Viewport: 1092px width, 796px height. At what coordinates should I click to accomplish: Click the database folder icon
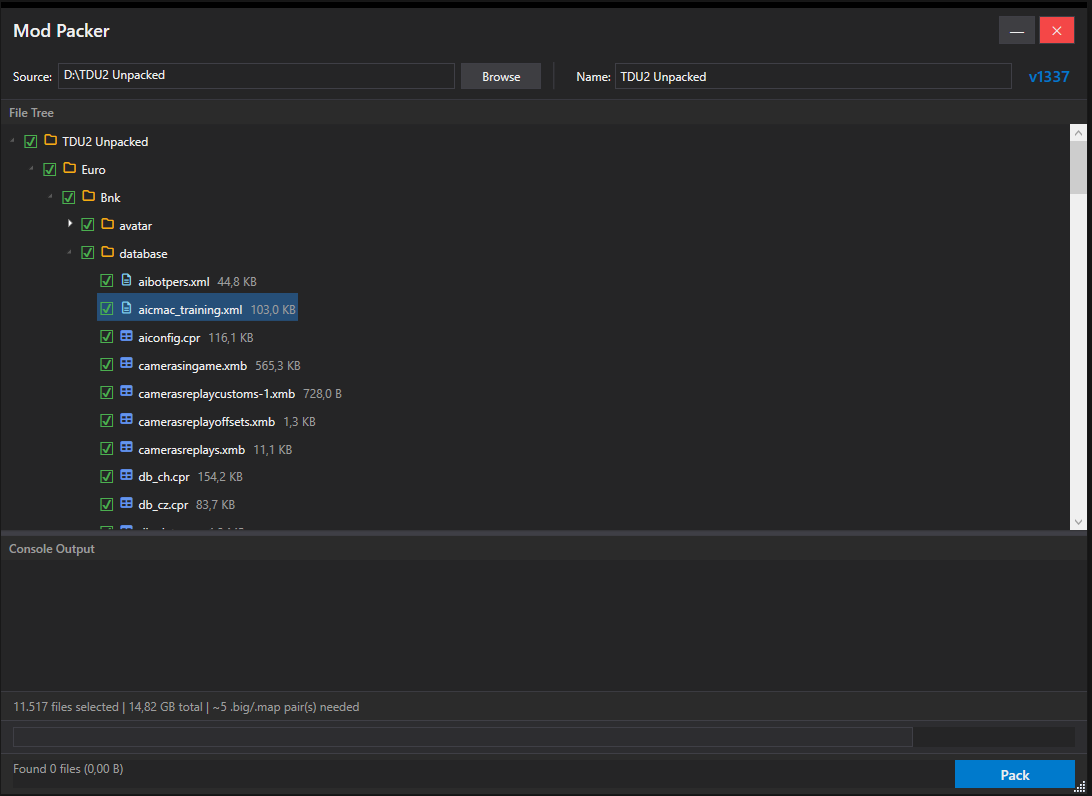click(107, 252)
